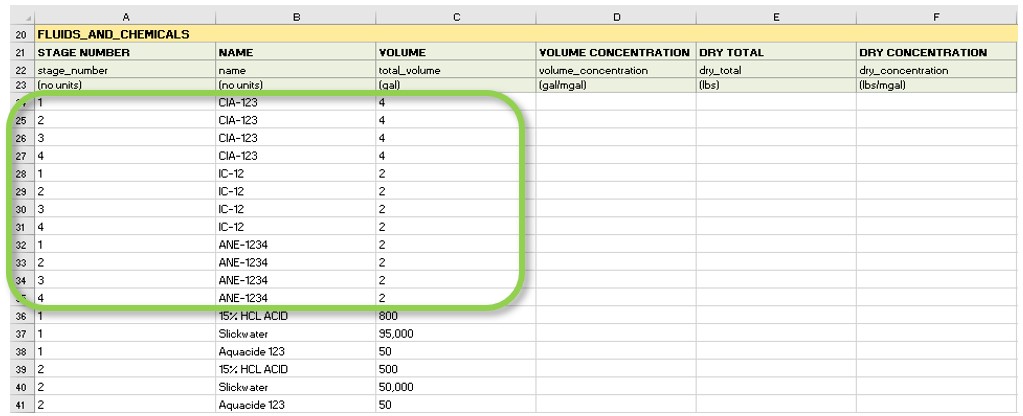Select column F header

pos(936,17)
